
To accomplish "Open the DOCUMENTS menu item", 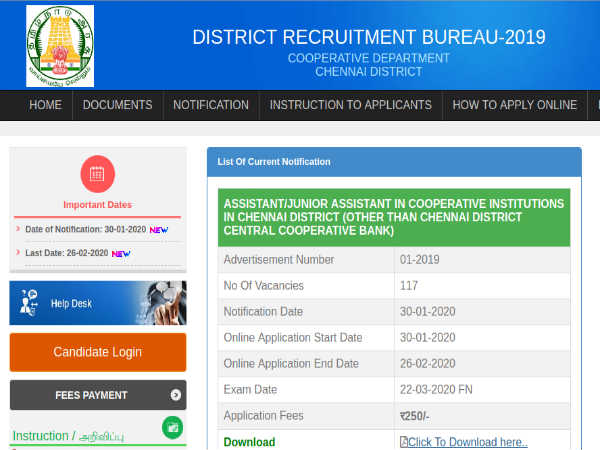I will [x=117, y=105].
